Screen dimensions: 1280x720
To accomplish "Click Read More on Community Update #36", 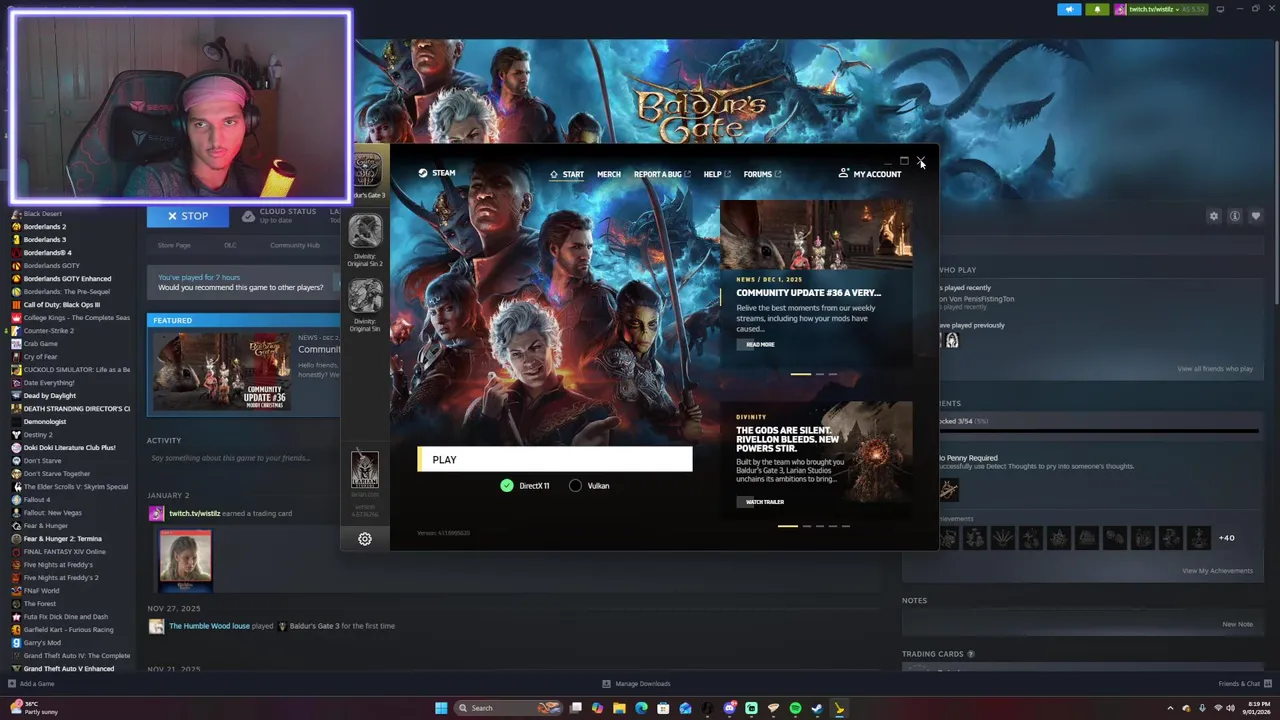I will [759, 345].
